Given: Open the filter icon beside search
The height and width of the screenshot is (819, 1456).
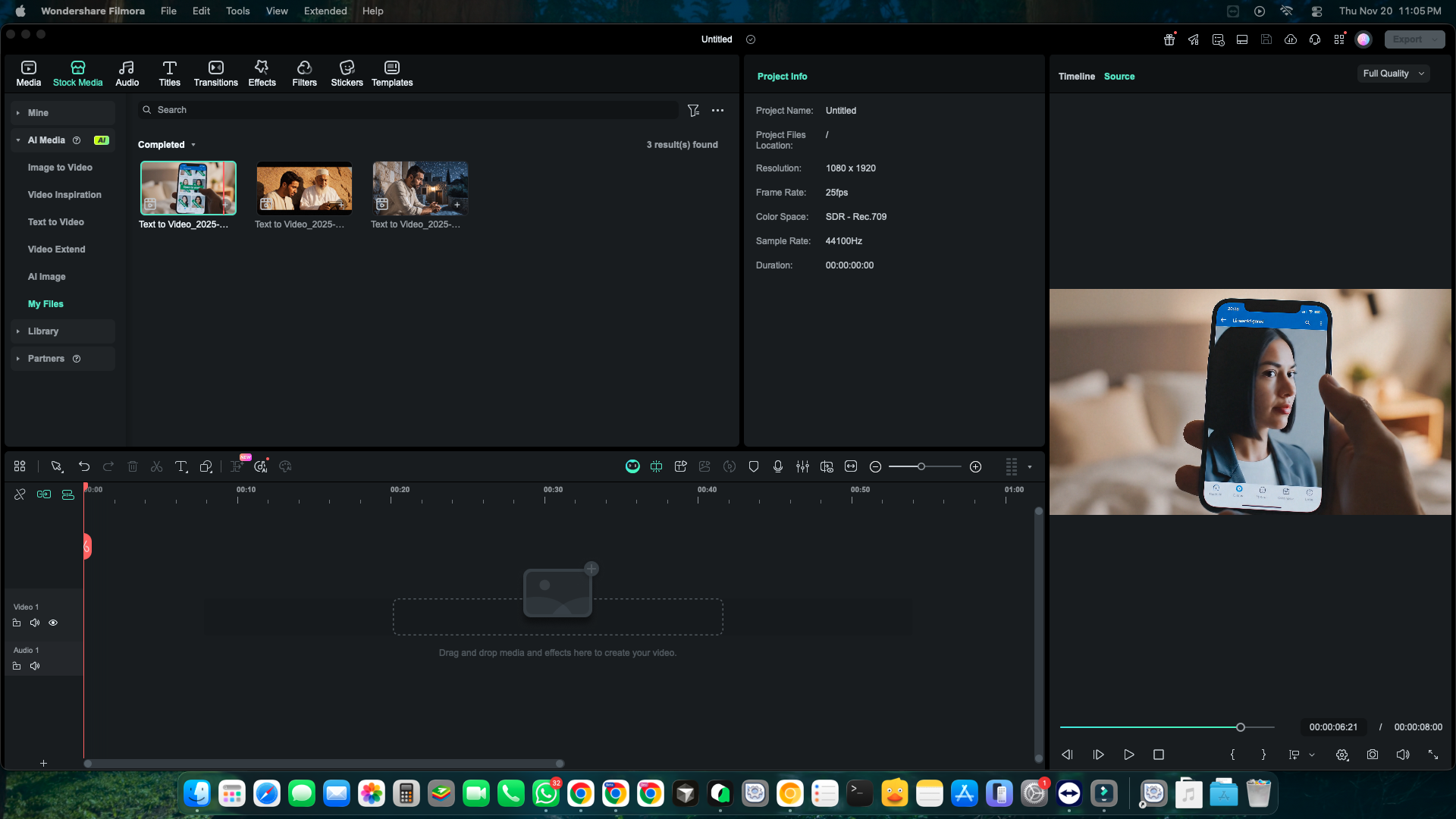Looking at the screenshot, I should tap(693, 111).
